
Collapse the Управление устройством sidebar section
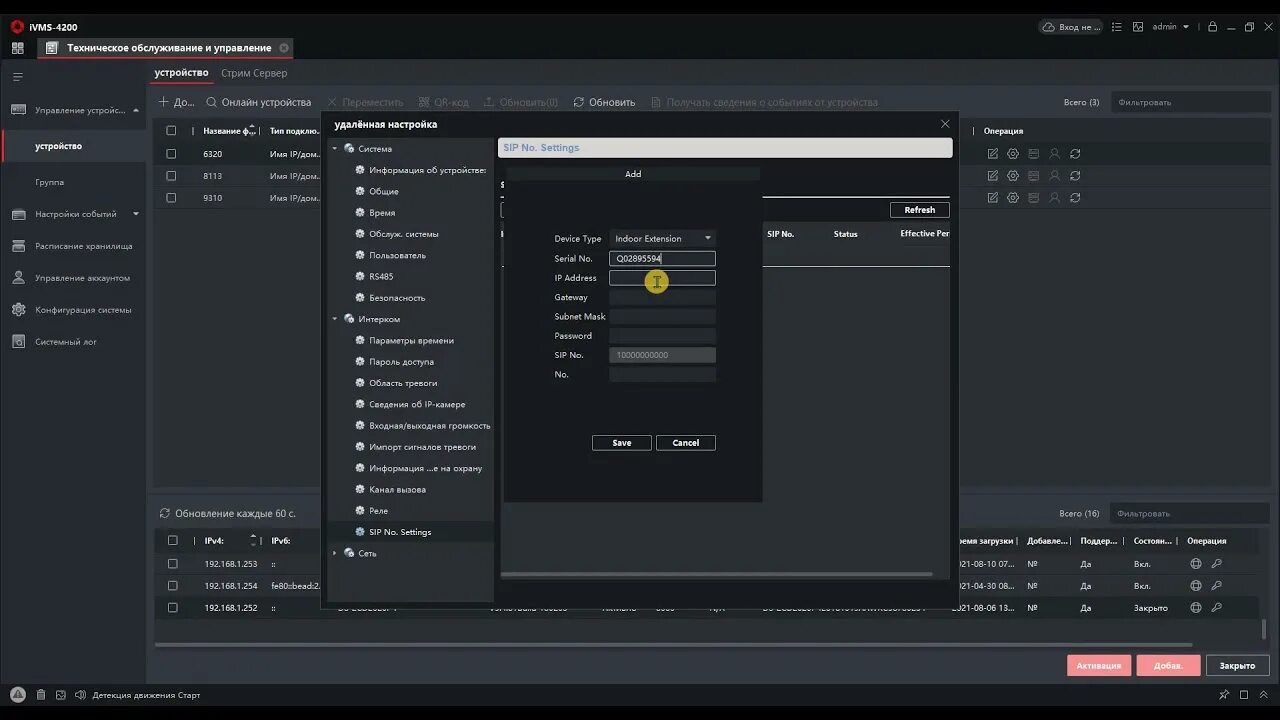click(x=136, y=110)
